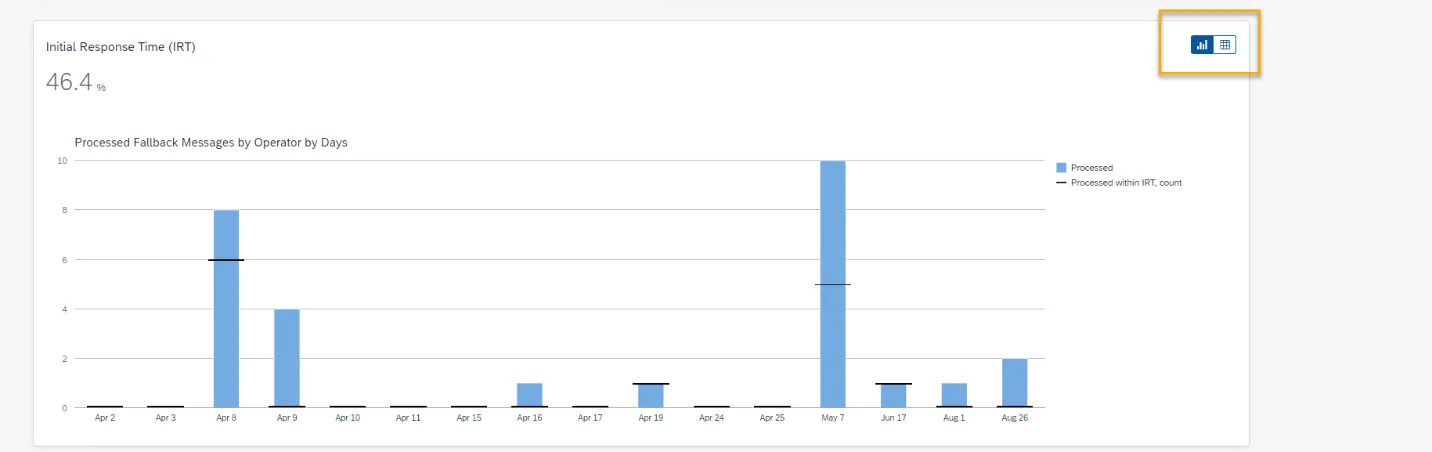Click the Apr 8 bar
The image size is (1432, 452).
click(x=226, y=308)
